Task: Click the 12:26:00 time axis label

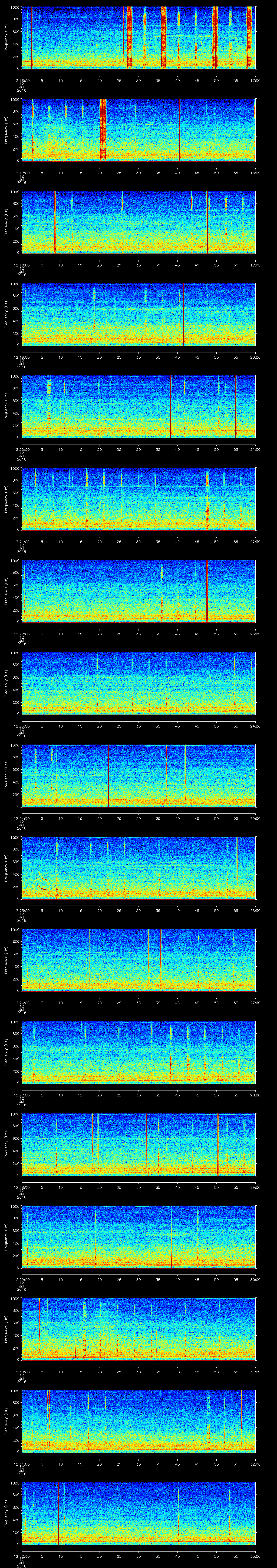Action: point(22,1003)
